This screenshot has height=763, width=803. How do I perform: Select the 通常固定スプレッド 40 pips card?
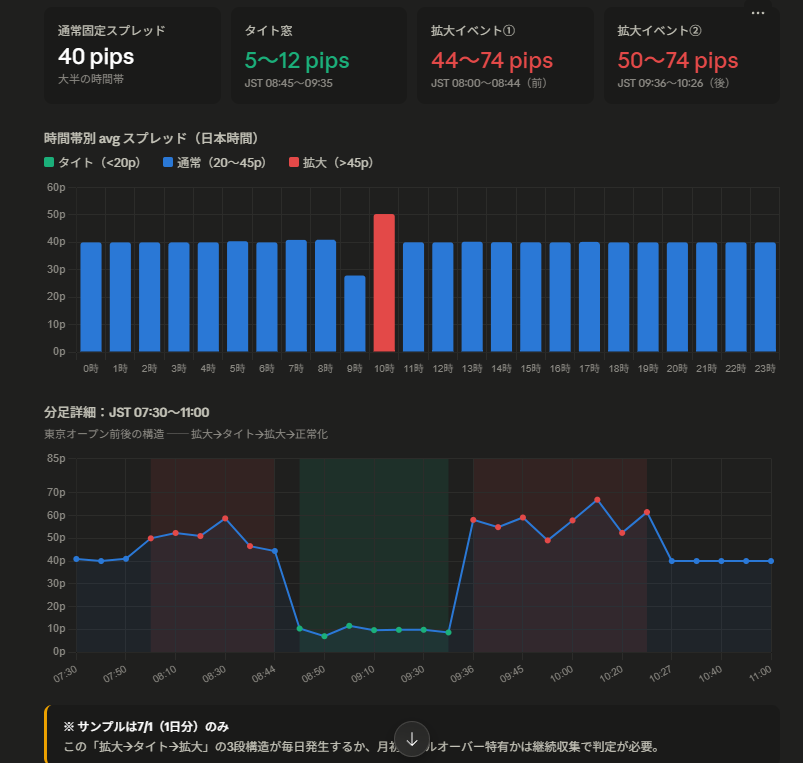coord(132,55)
